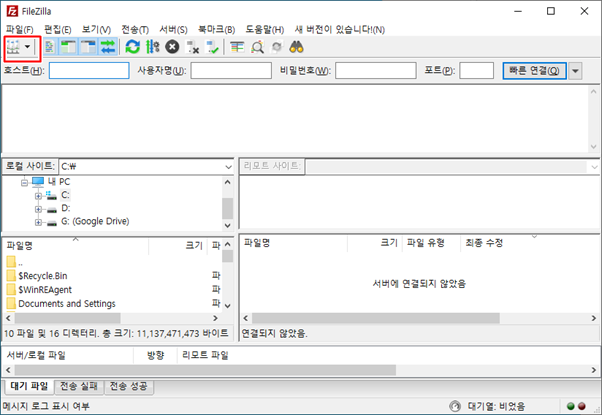
Task: Click the binoculars file search icon
Action: tap(296, 47)
